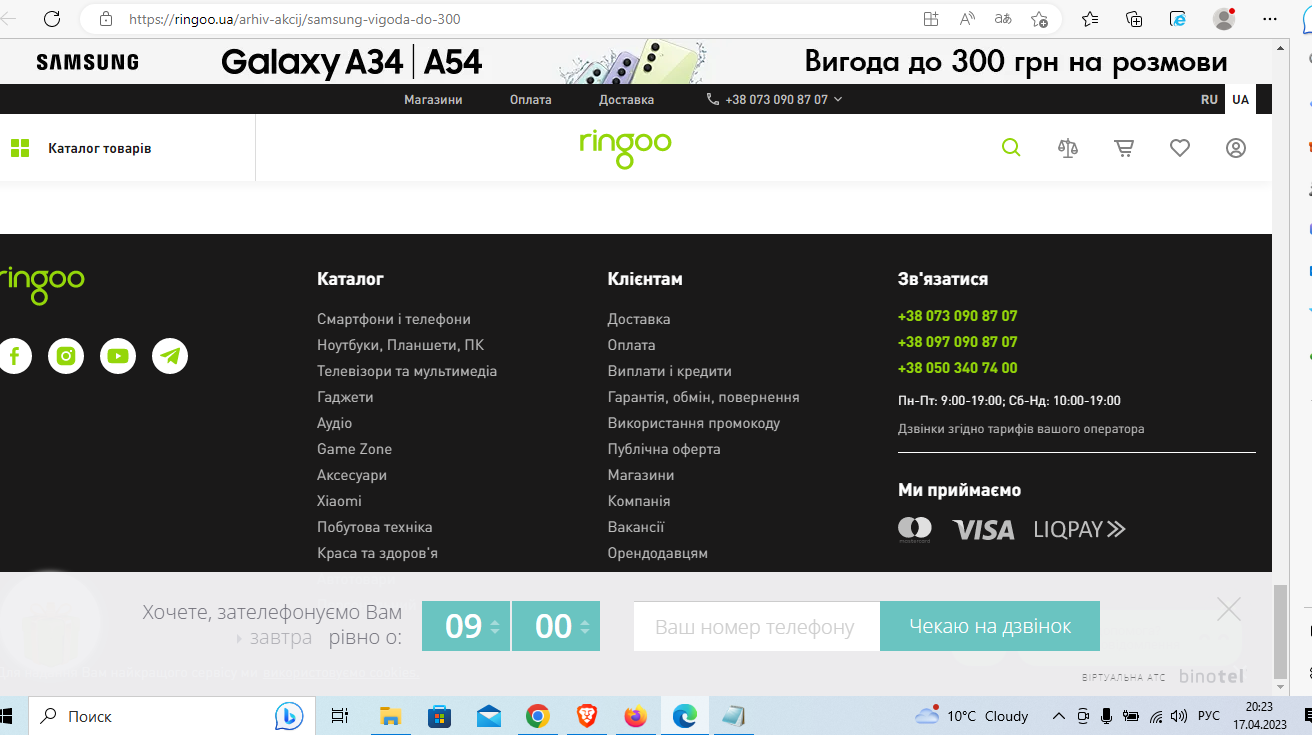Open the Гарантія, обмін, повернення link
This screenshot has height=735, width=1312.
[703, 397]
